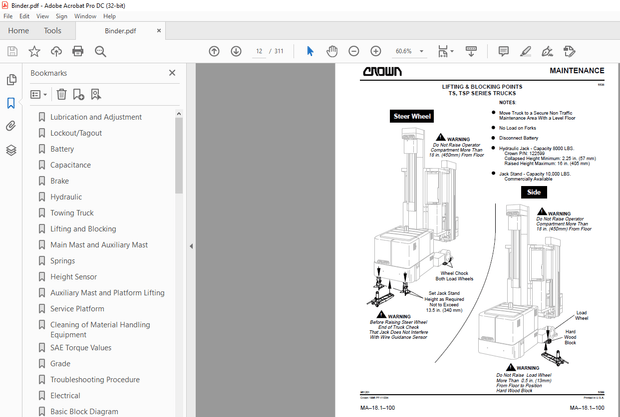Activate the Selection arrow tool
620x417 pixels.
point(310,51)
